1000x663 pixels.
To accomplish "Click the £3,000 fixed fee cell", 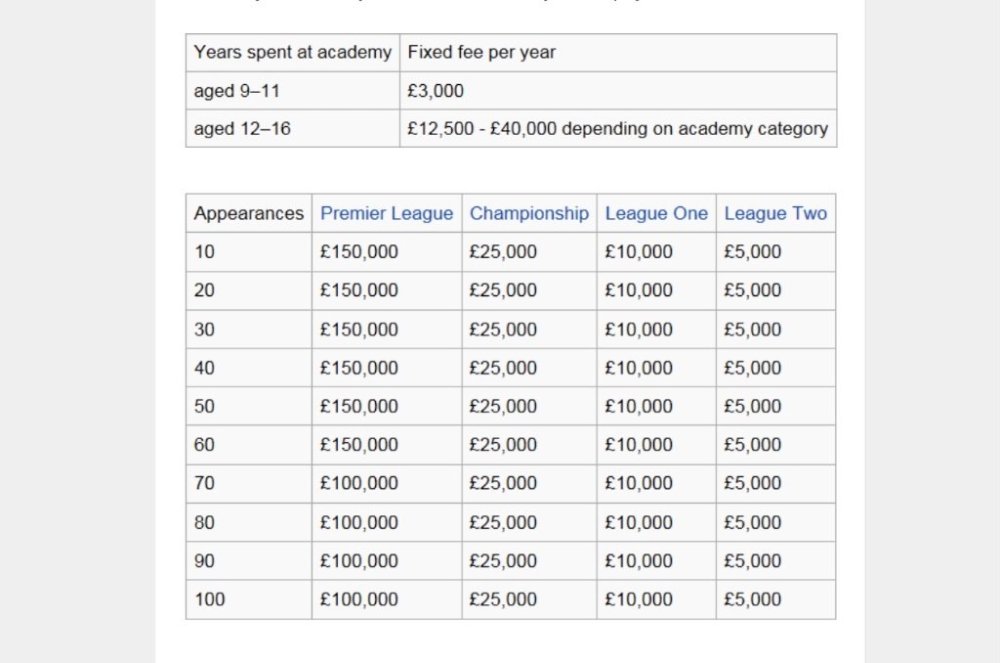I will [x=436, y=91].
